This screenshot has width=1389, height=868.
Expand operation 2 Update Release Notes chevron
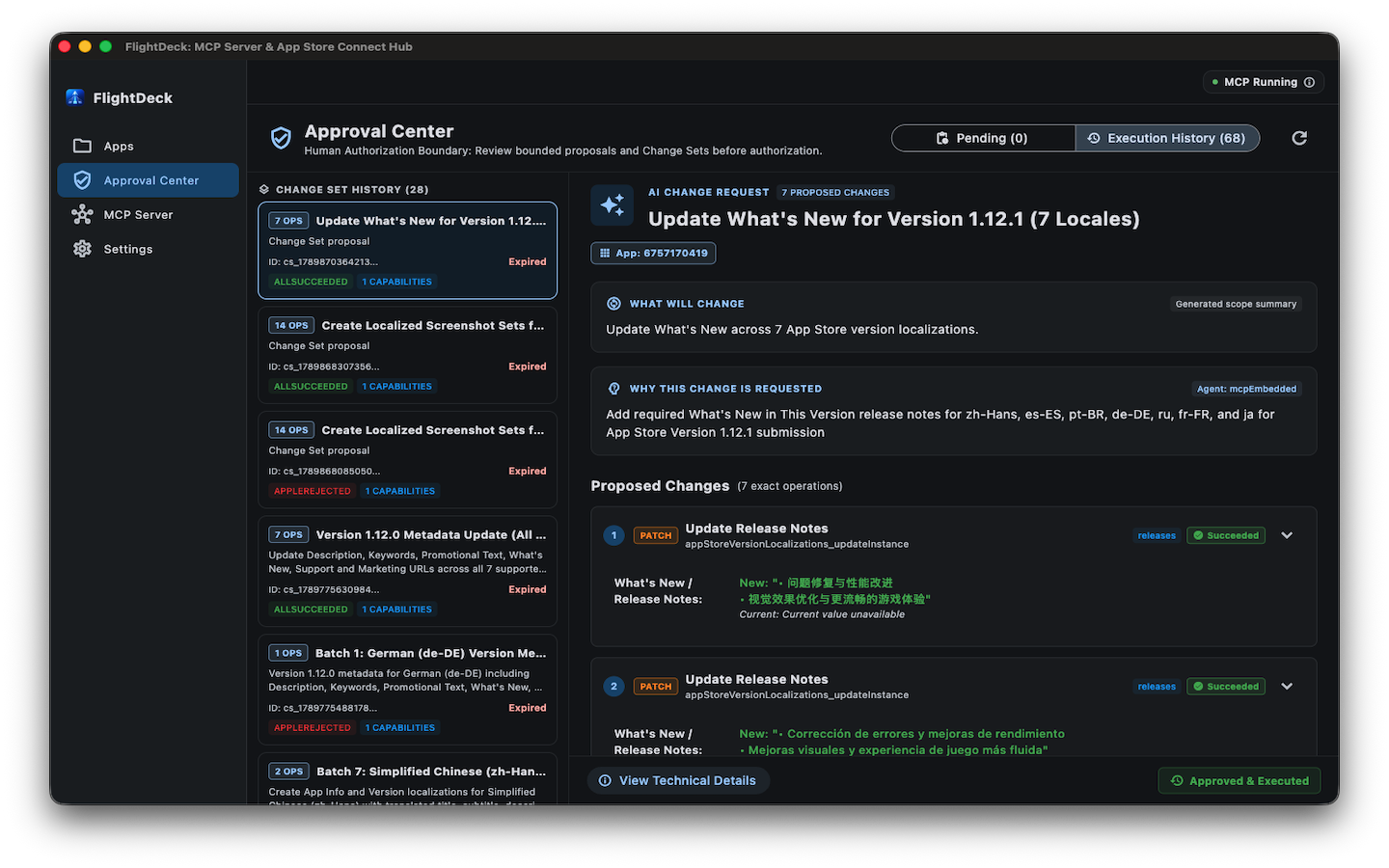click(1287, 687)
